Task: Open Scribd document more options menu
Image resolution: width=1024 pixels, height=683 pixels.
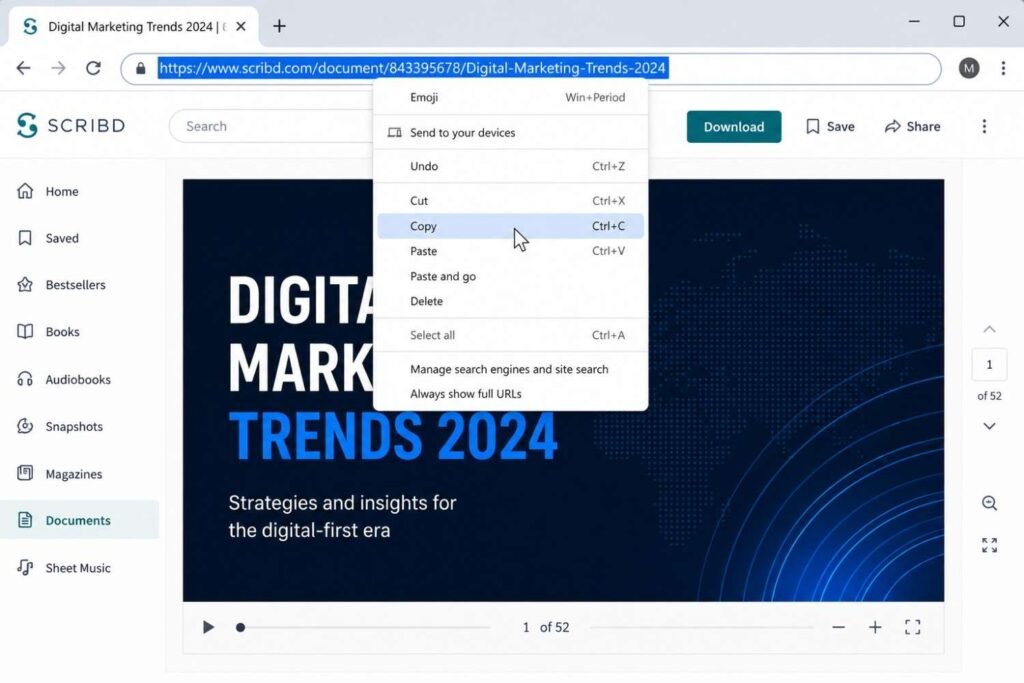Action: tap(984, 126)
